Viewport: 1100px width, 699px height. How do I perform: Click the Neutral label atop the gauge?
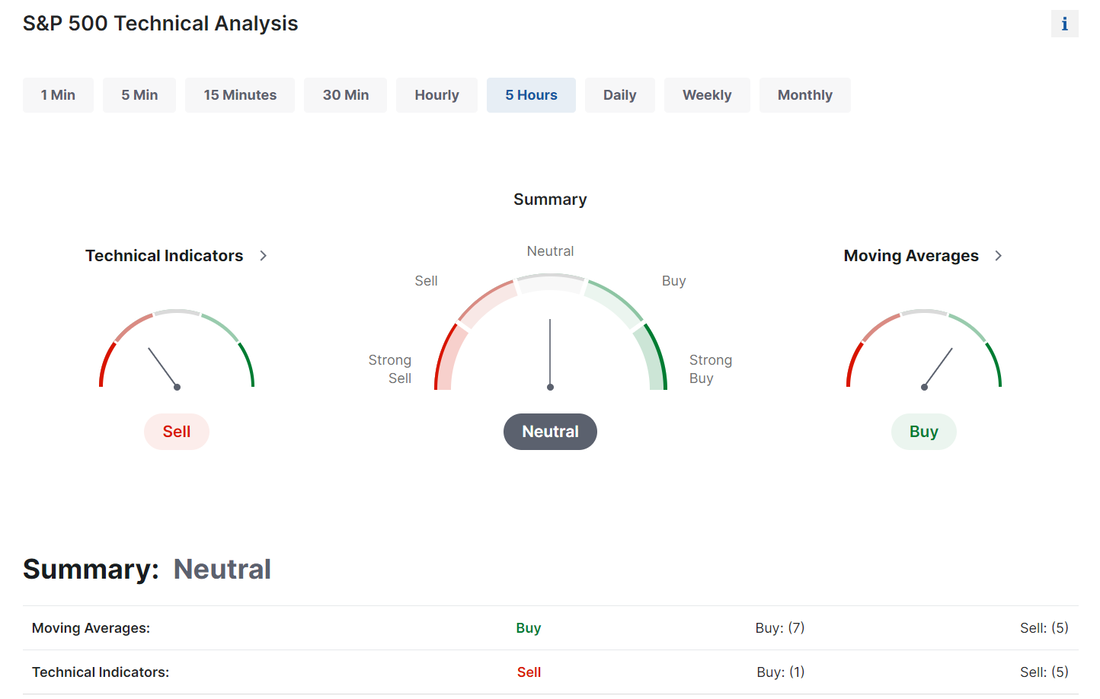coord(550,251)
